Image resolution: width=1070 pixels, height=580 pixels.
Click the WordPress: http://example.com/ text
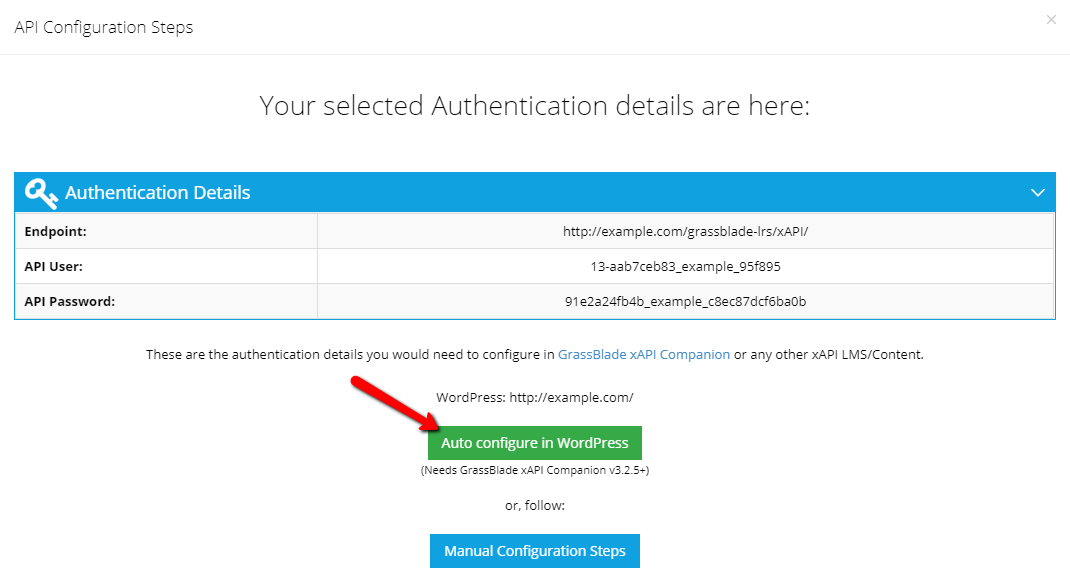click(534, 397)
